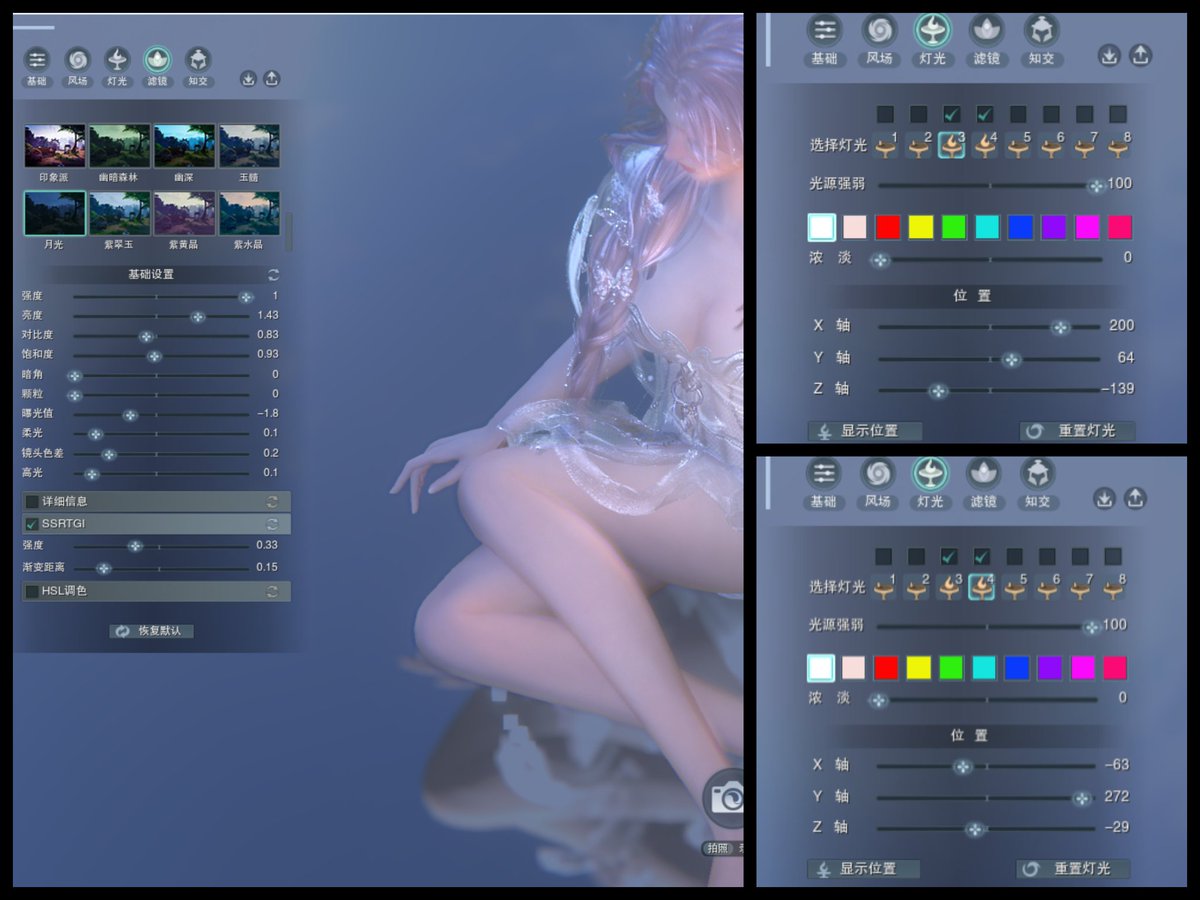Screen dimensions: 1200x900
Task: Click the X 轴 slider handle showing 200
Action: pos(1060,327)
